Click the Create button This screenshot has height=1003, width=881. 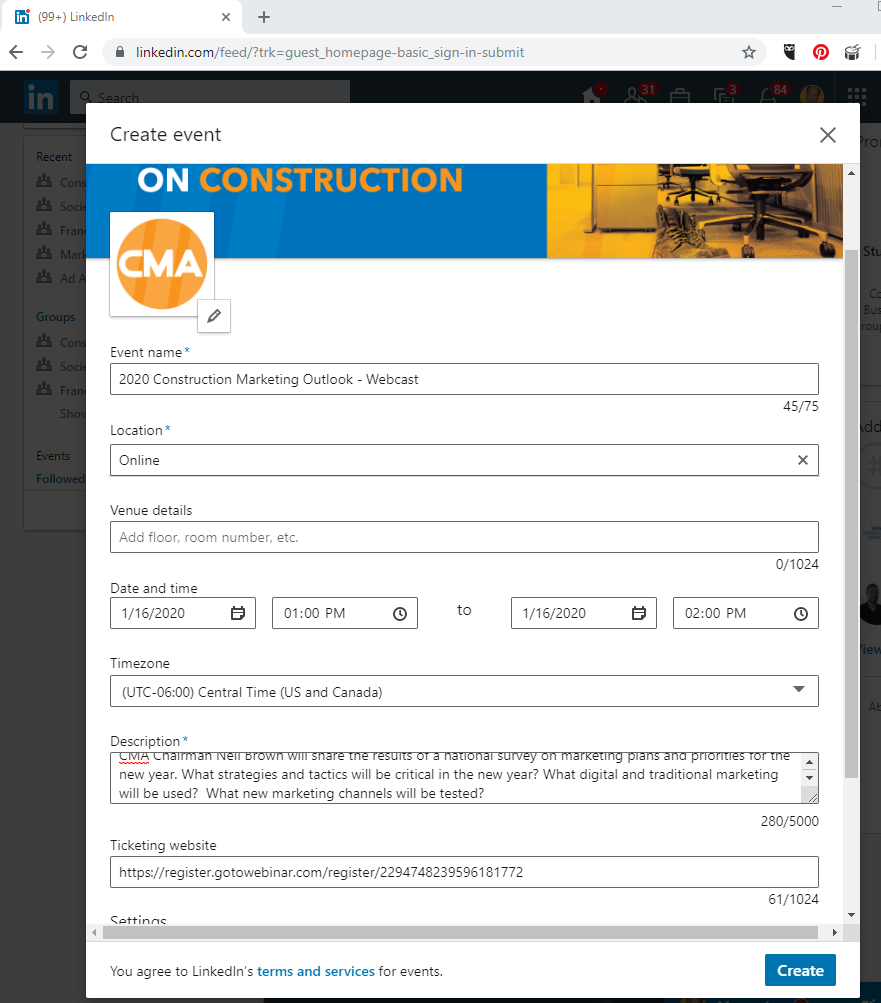[x=800, y=970]
